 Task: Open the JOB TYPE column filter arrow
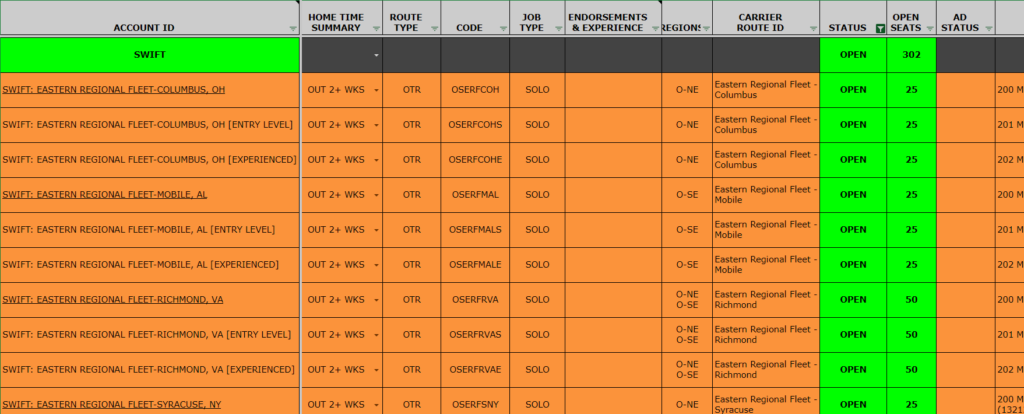[x=557, y=28]
